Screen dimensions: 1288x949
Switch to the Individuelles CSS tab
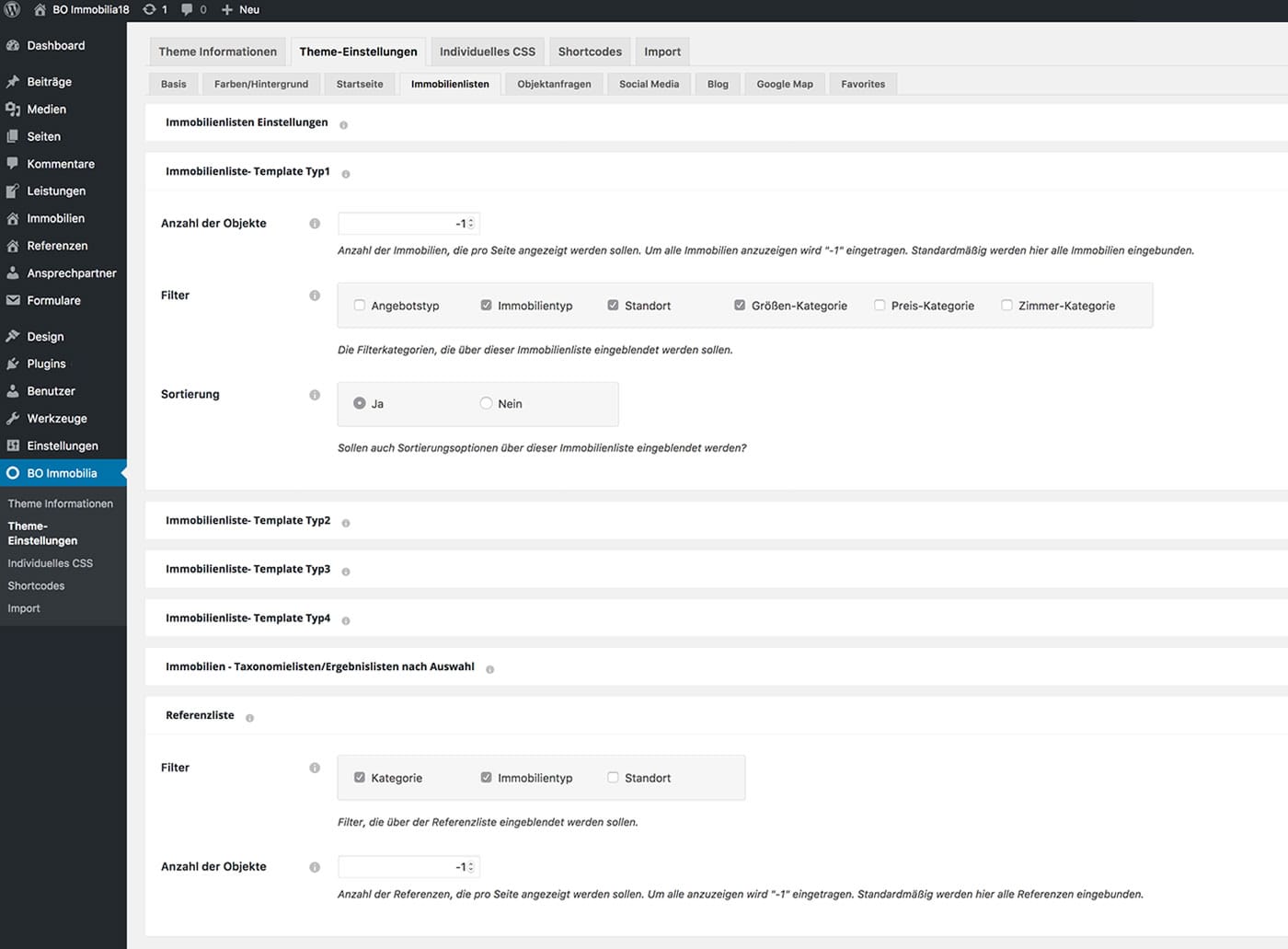(487, 52)
